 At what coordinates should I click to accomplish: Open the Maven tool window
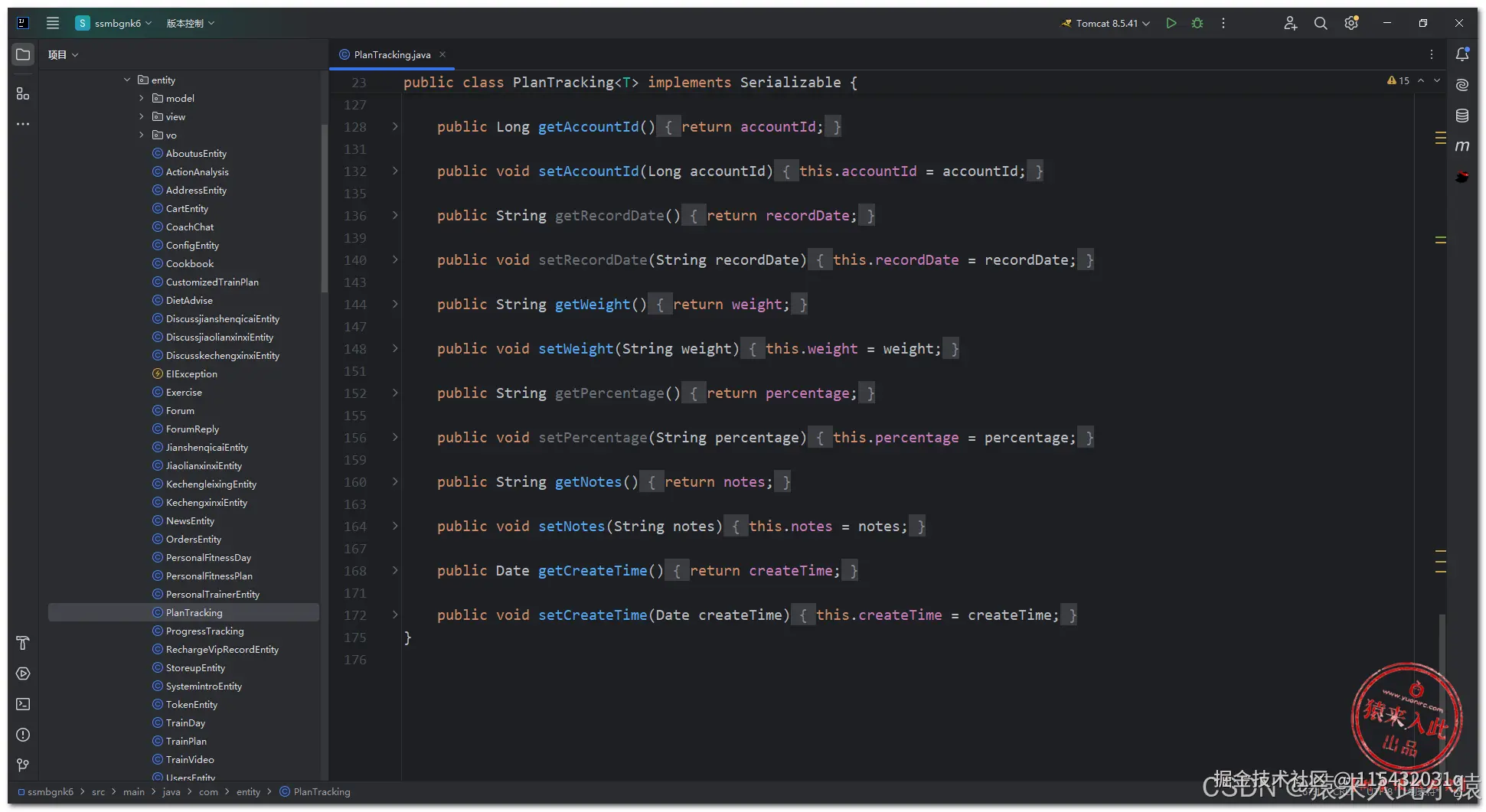point(1462,146)
